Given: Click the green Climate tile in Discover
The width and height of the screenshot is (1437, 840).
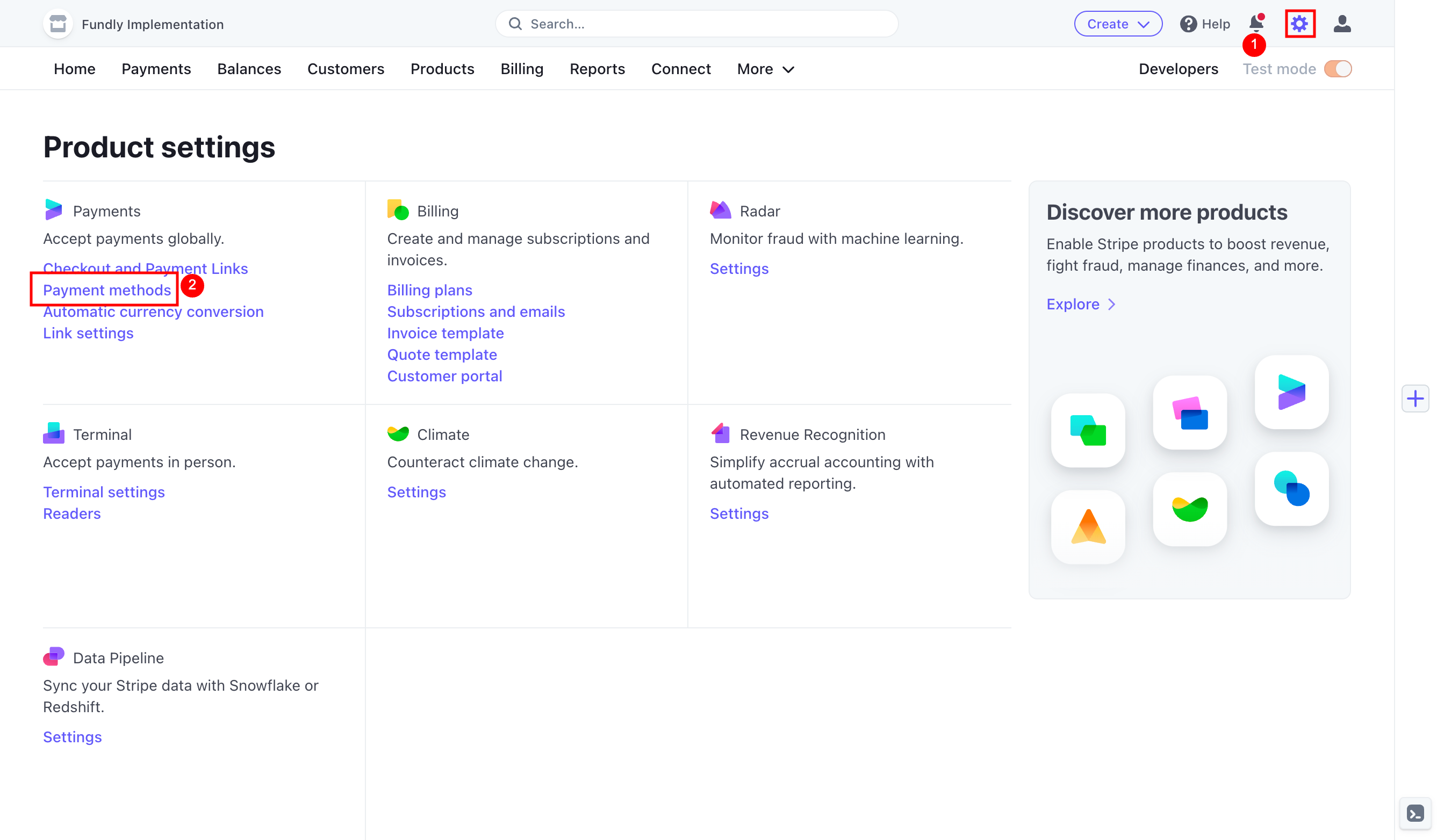Looking at the screenshot, I should pyautogui.click(x=1189, y=509).
